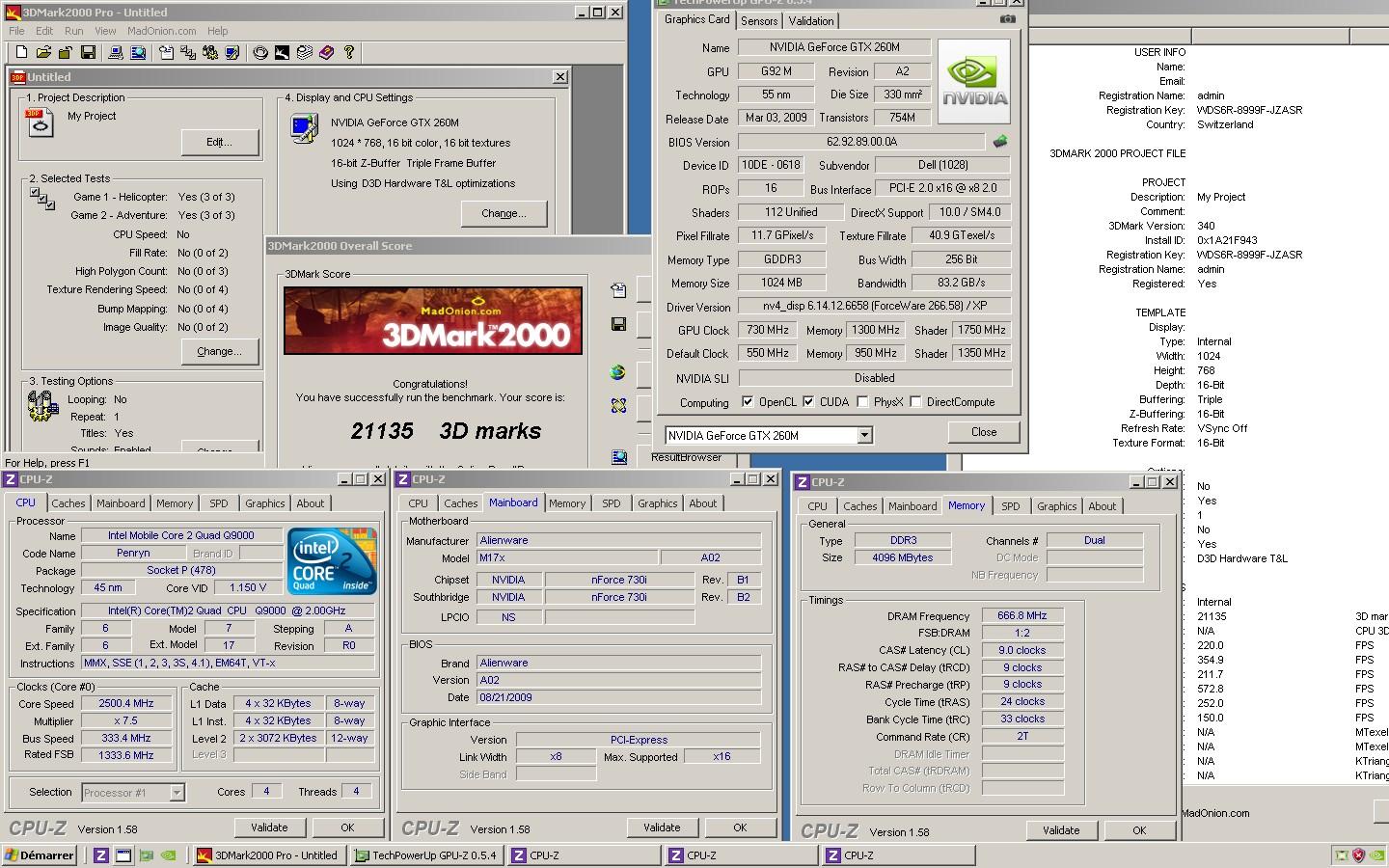The height and width of the screenshot is (868, 1389).
Task: Click the NVIDIA quick launch icon in taskbar
Action: click(168, 854)
